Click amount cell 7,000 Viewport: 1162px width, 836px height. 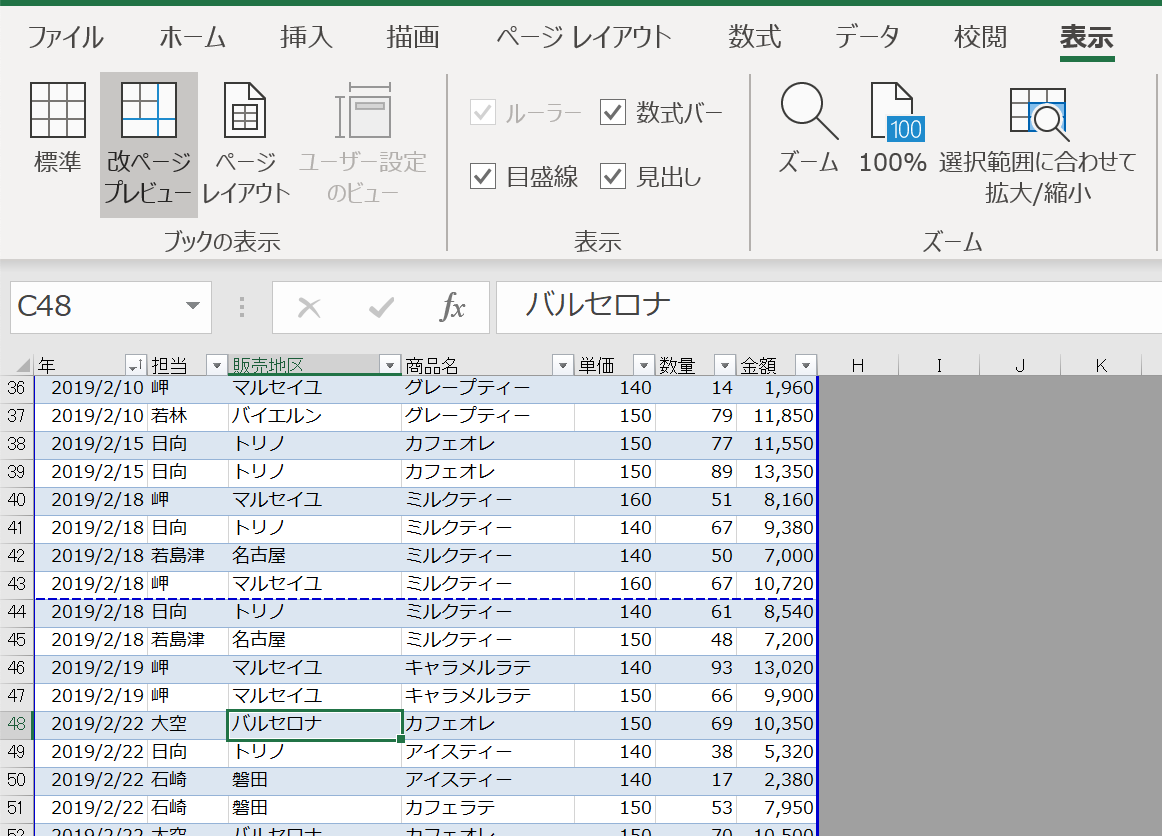[x=775, y=556]
